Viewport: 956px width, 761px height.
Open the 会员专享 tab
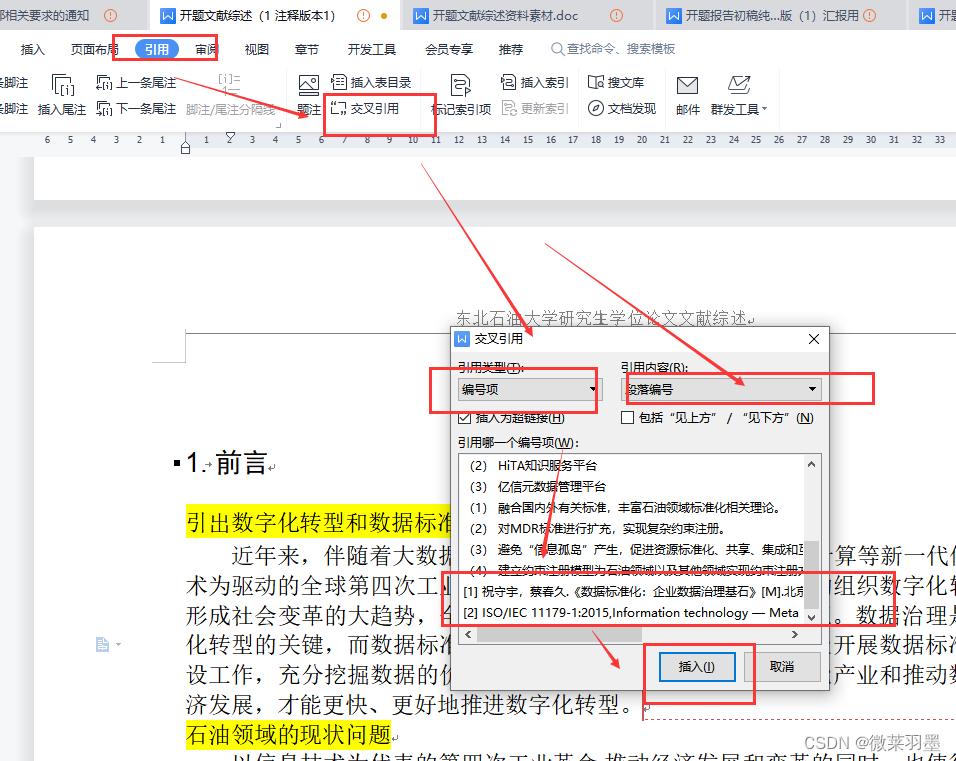coord(449,49)
